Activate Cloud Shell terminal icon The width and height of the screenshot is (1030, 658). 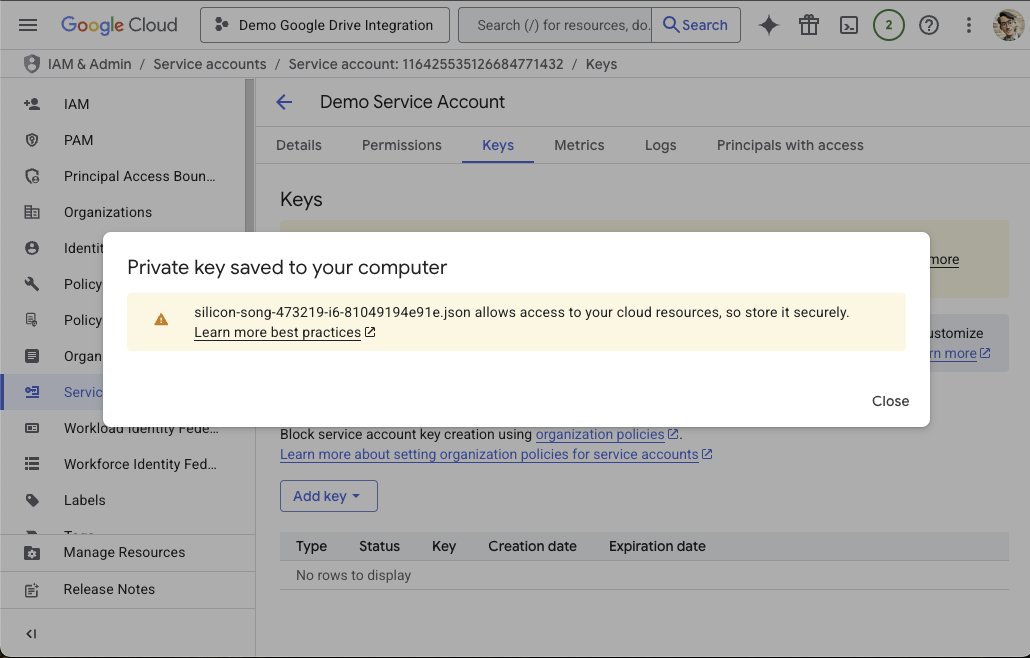click(849, 25)
